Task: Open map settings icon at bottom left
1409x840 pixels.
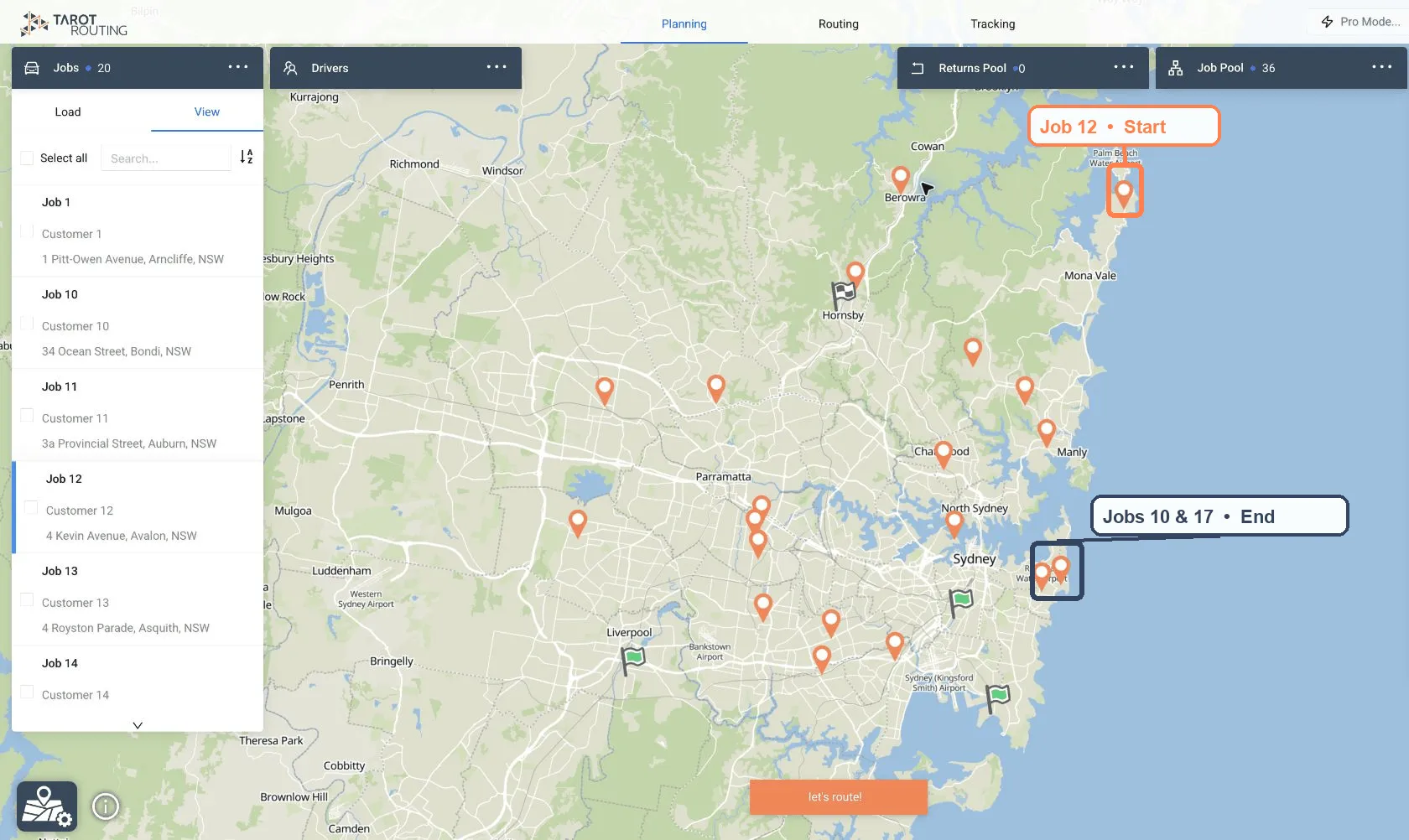Action: 47,806
